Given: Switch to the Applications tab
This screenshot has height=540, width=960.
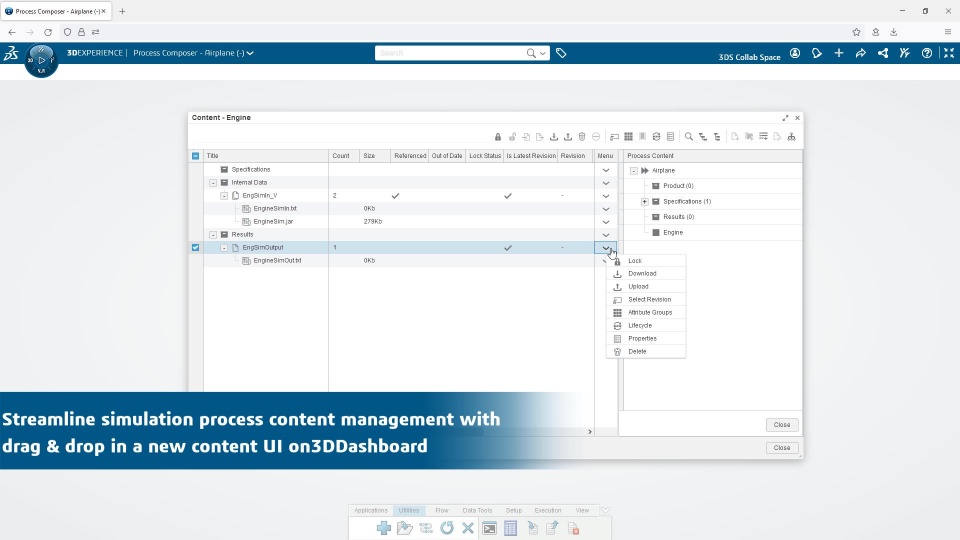Looking at the screenshot, I should tap(371, 510).
